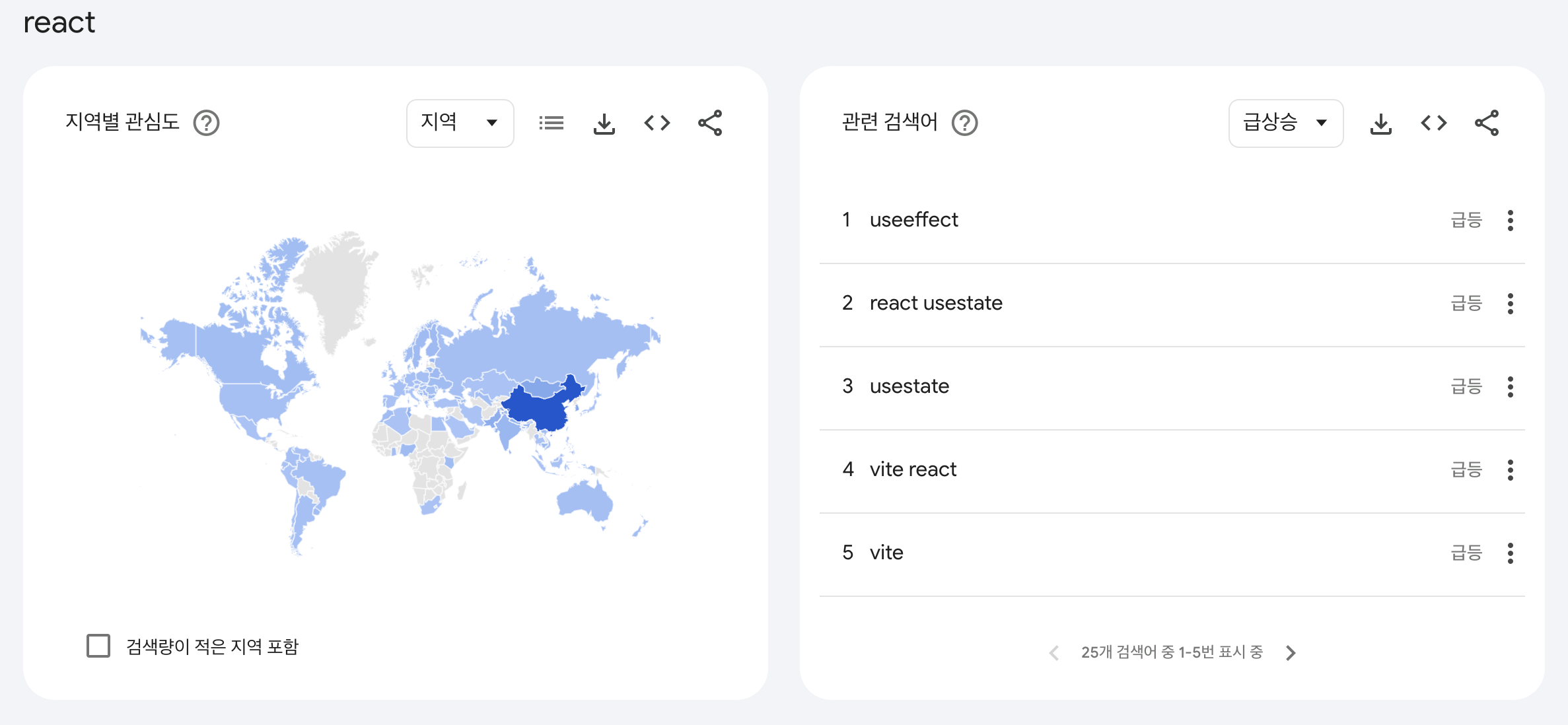Open the vite react related query

coord(912,469)
